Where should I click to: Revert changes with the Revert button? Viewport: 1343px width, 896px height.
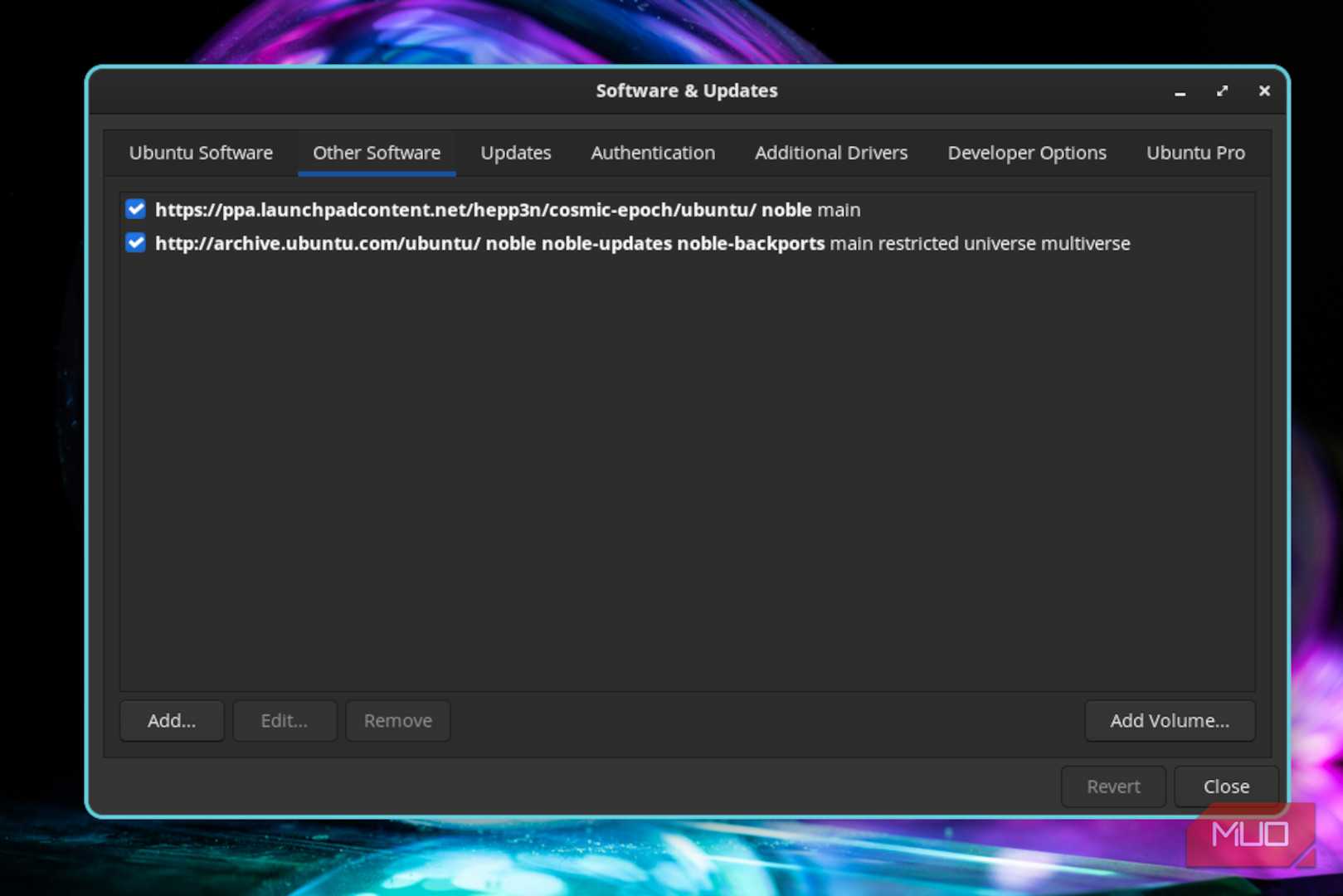1113,786
